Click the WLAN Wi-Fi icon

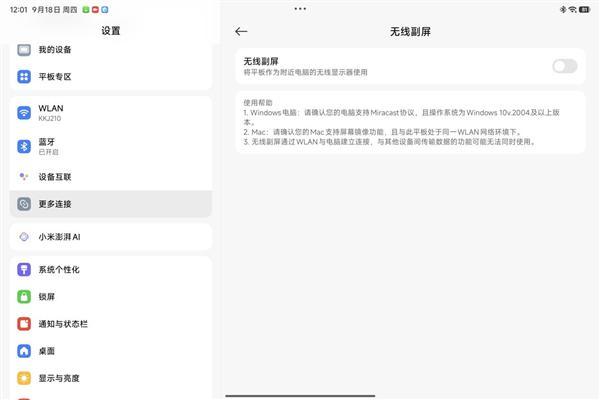point(24,112)
